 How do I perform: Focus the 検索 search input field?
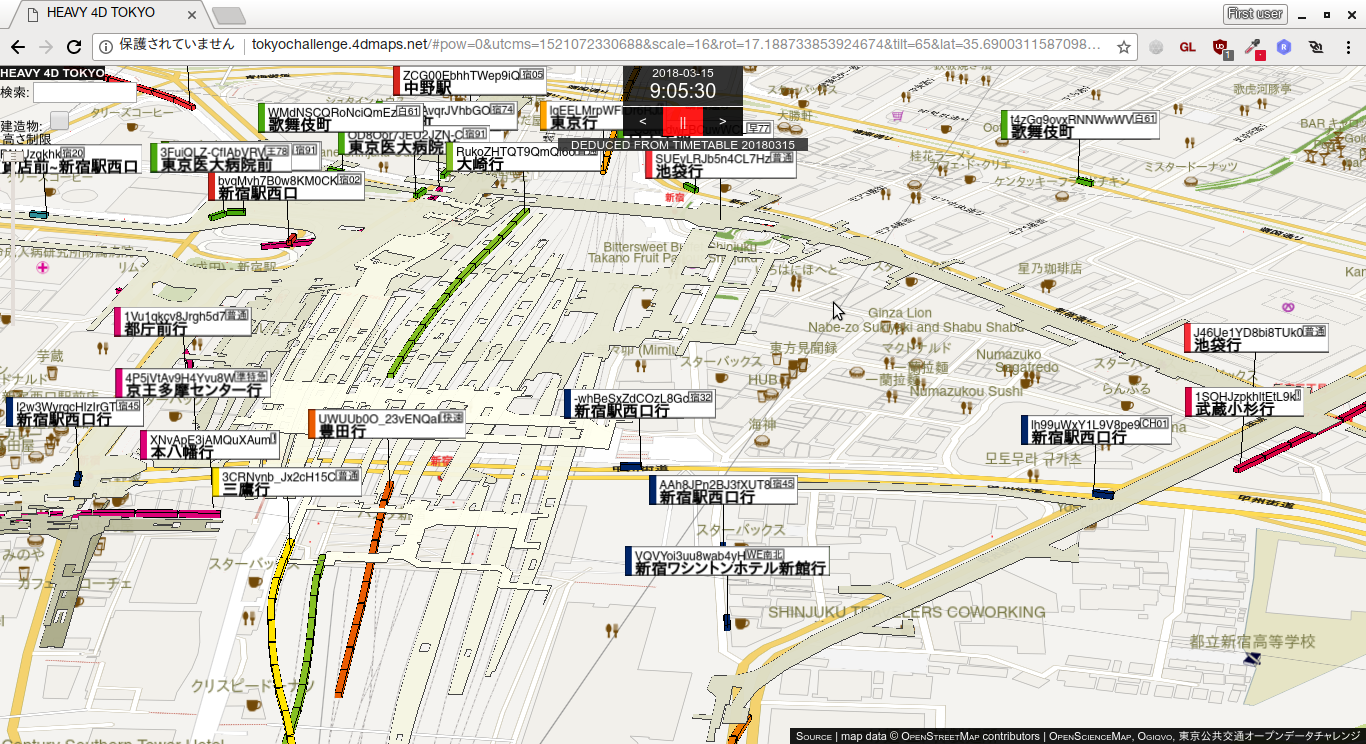[84, 92]
